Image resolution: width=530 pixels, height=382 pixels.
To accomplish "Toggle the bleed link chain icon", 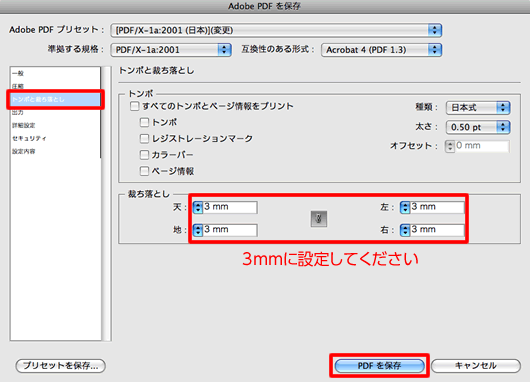I will point(318,219).
